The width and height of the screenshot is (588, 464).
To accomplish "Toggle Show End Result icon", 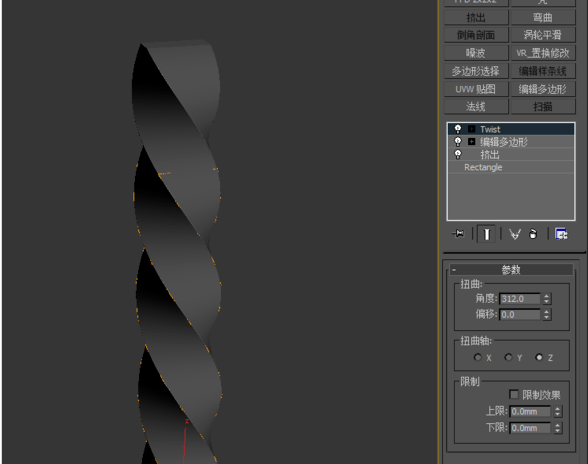I will point(486,234).
